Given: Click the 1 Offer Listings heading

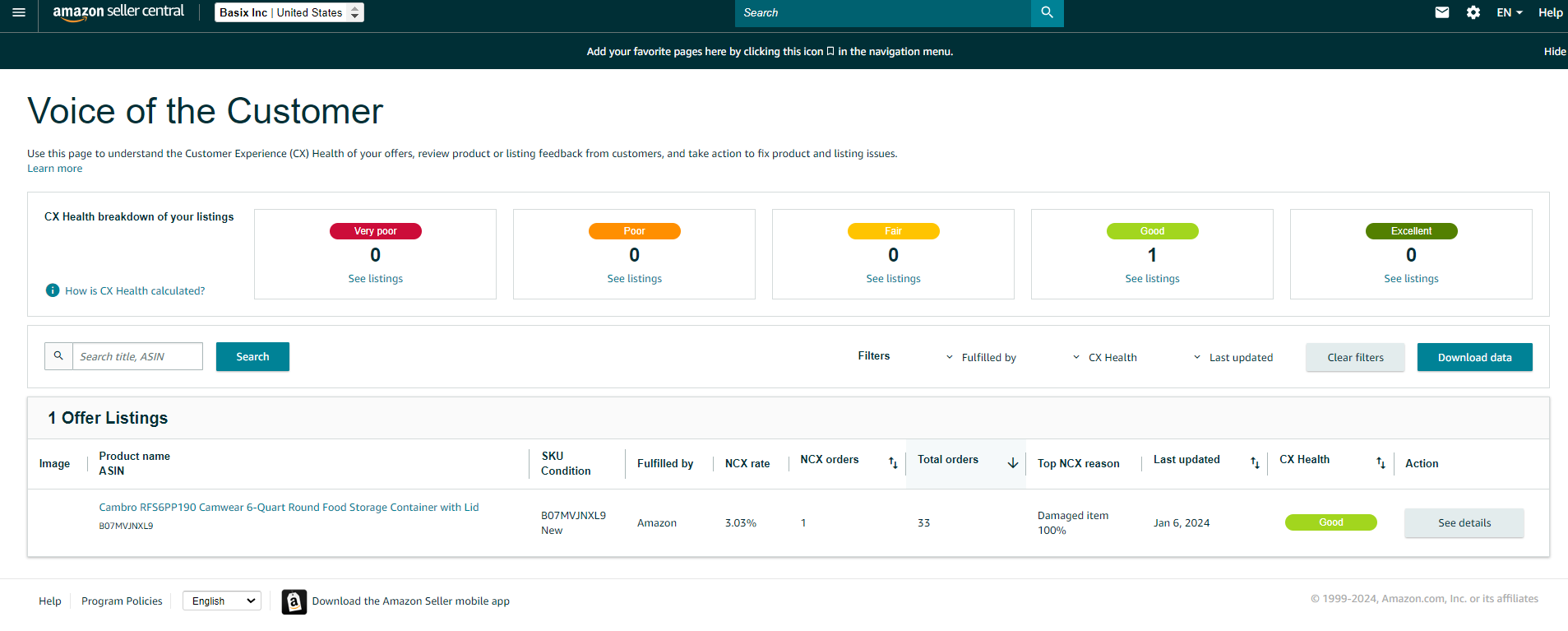Looking at the screenshot, I should (108, 418).
